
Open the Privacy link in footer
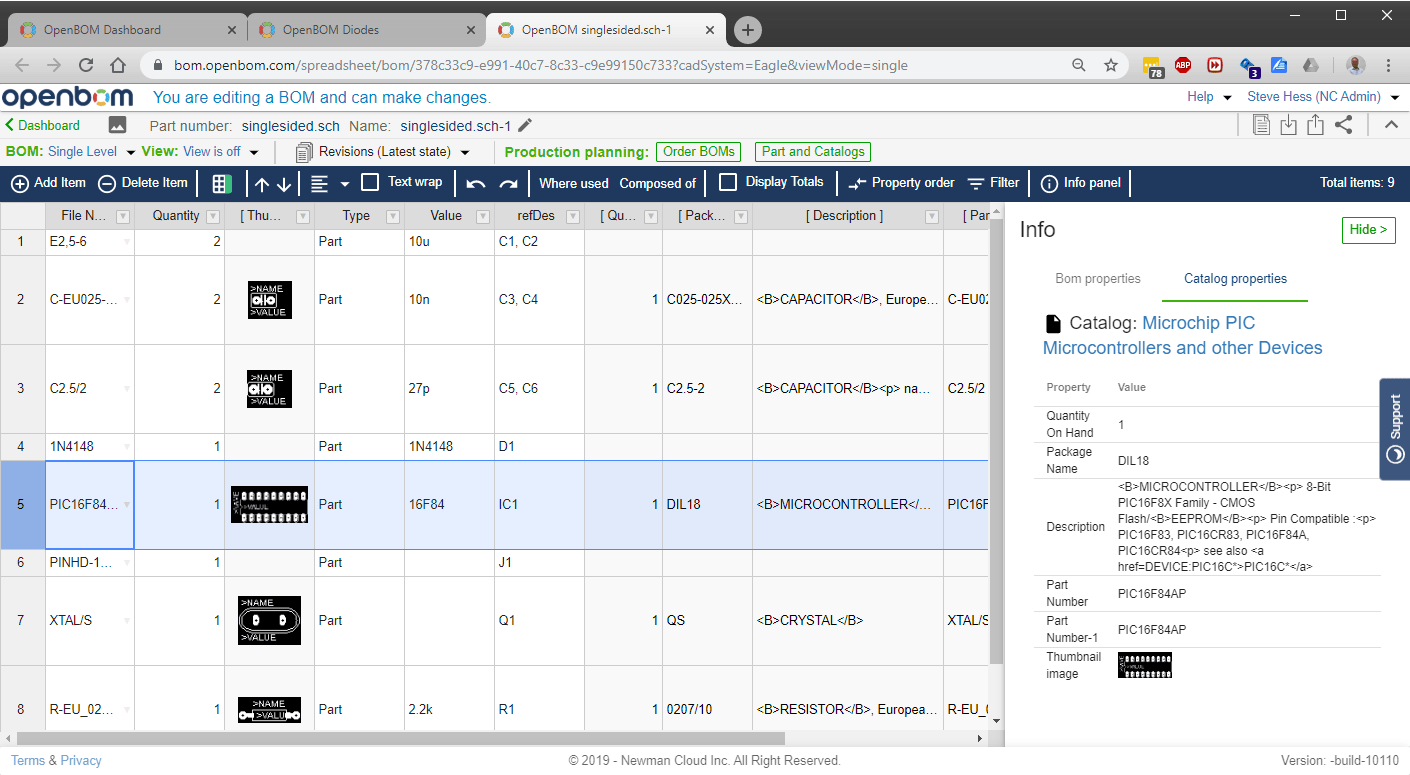81,760
